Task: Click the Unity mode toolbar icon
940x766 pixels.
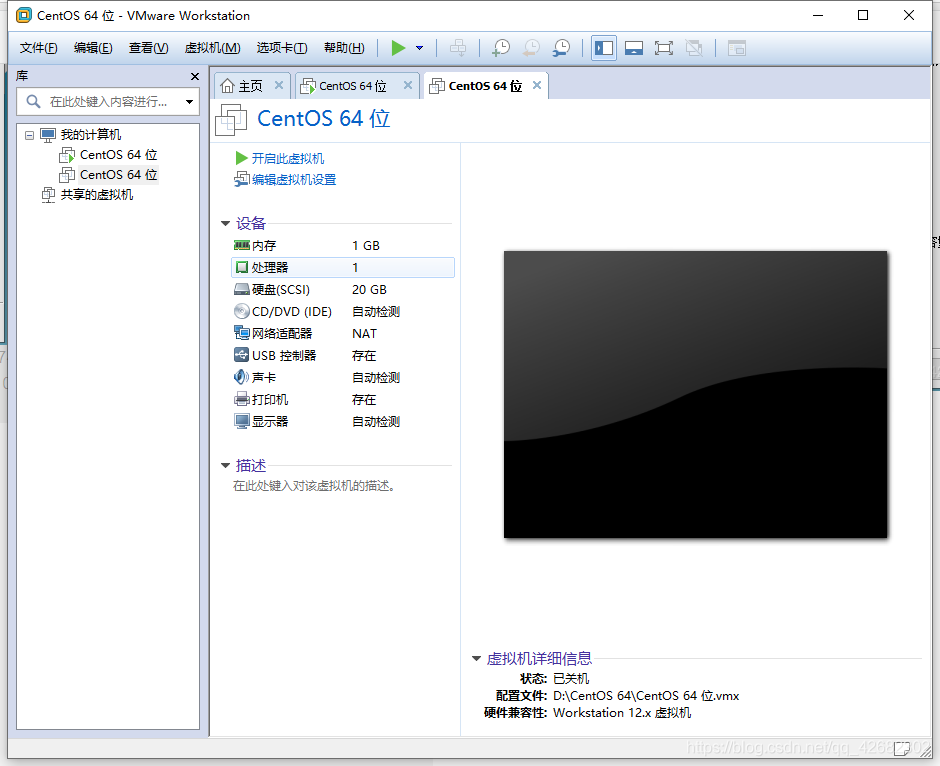Action: [x=694, y=48]
